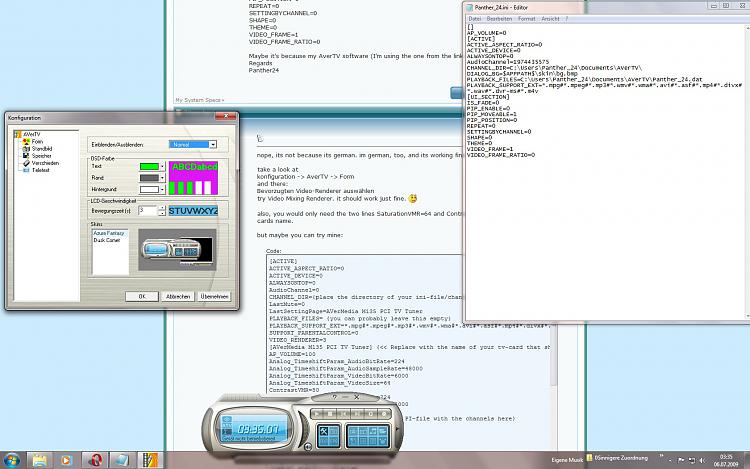
Task: Click OK in the Konfiguration dialog
Action: pyautogui.click(x=142, y=296)
